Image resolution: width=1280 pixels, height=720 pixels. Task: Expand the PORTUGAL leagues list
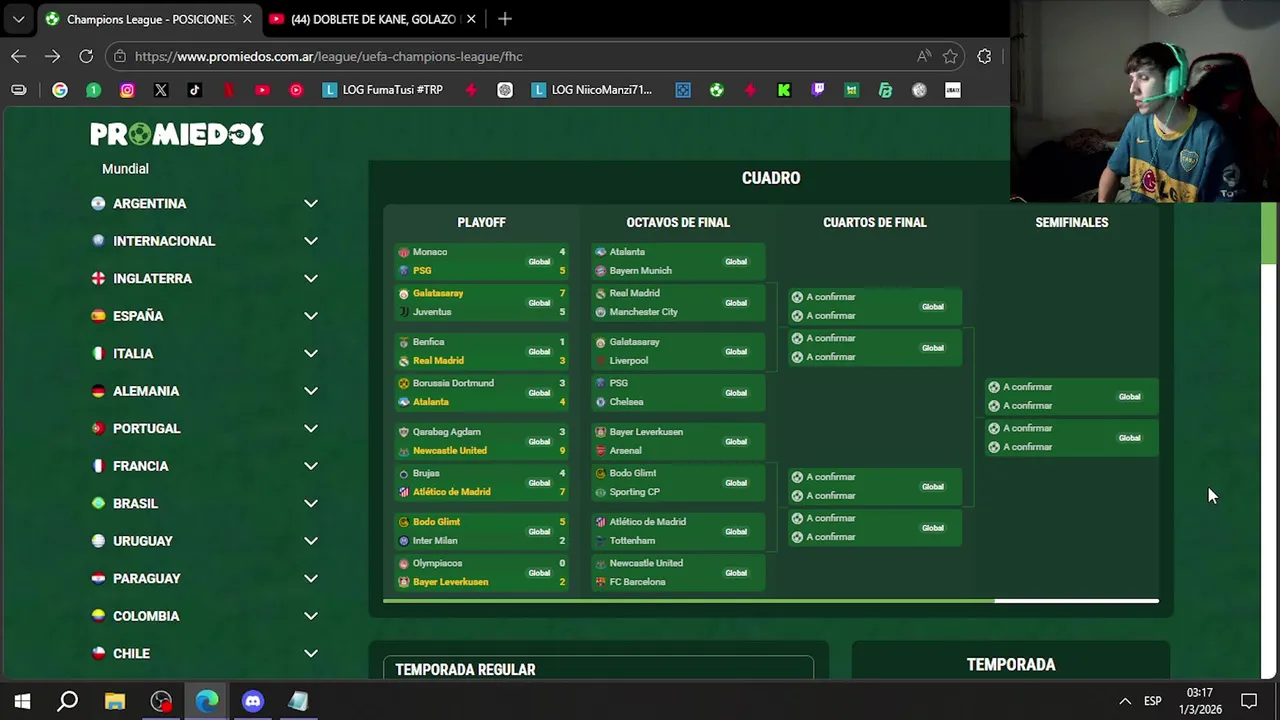click(311, 428)
